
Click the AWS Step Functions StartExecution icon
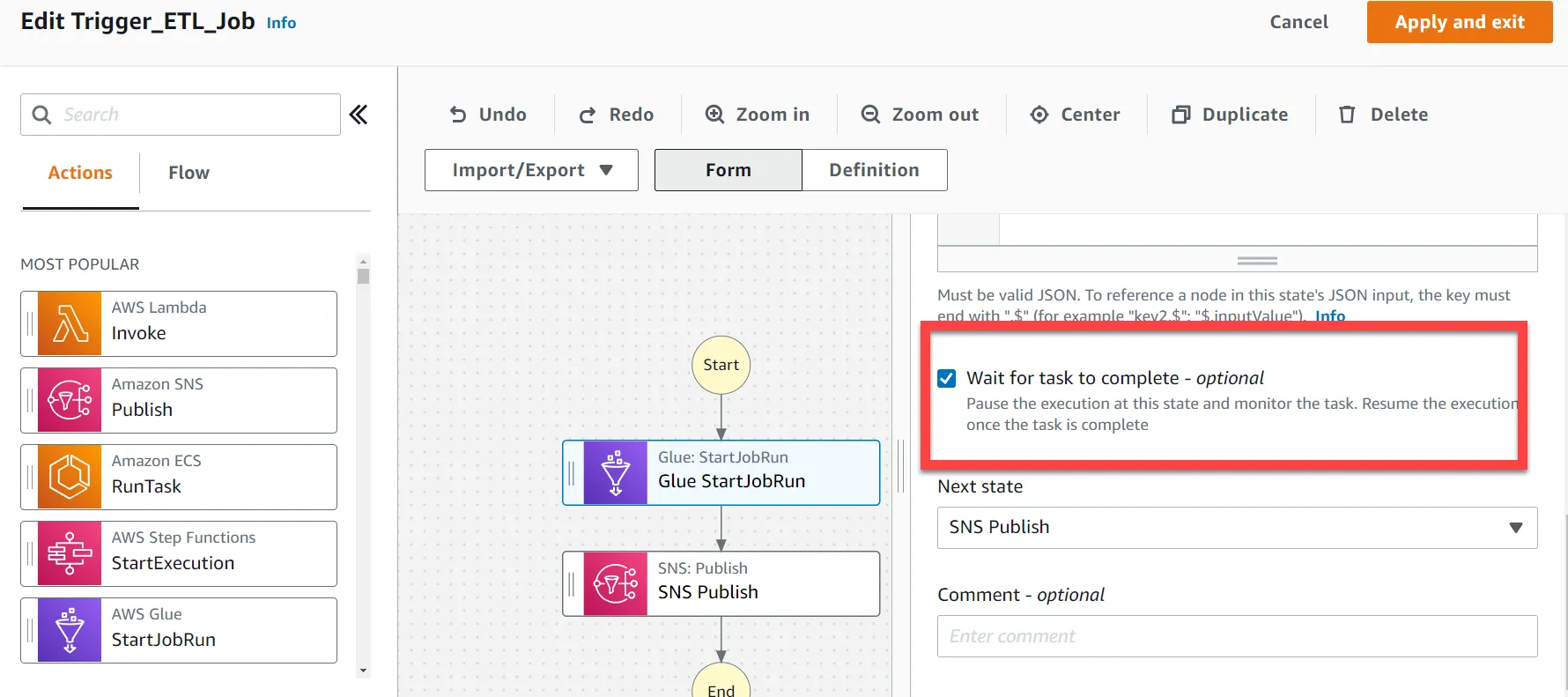[70, 553]
